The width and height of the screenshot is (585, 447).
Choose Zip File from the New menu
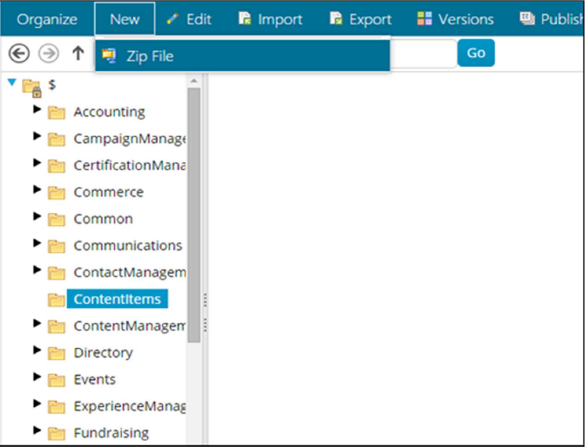243,56
